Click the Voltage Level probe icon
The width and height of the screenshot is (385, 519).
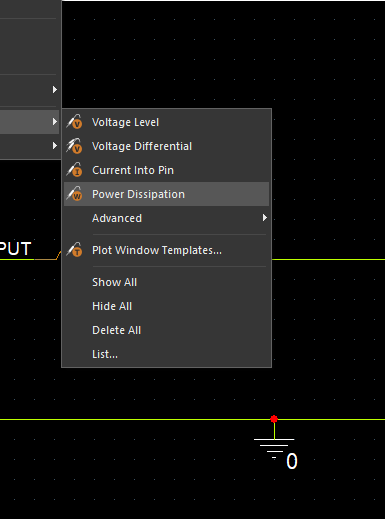point(74,122)
